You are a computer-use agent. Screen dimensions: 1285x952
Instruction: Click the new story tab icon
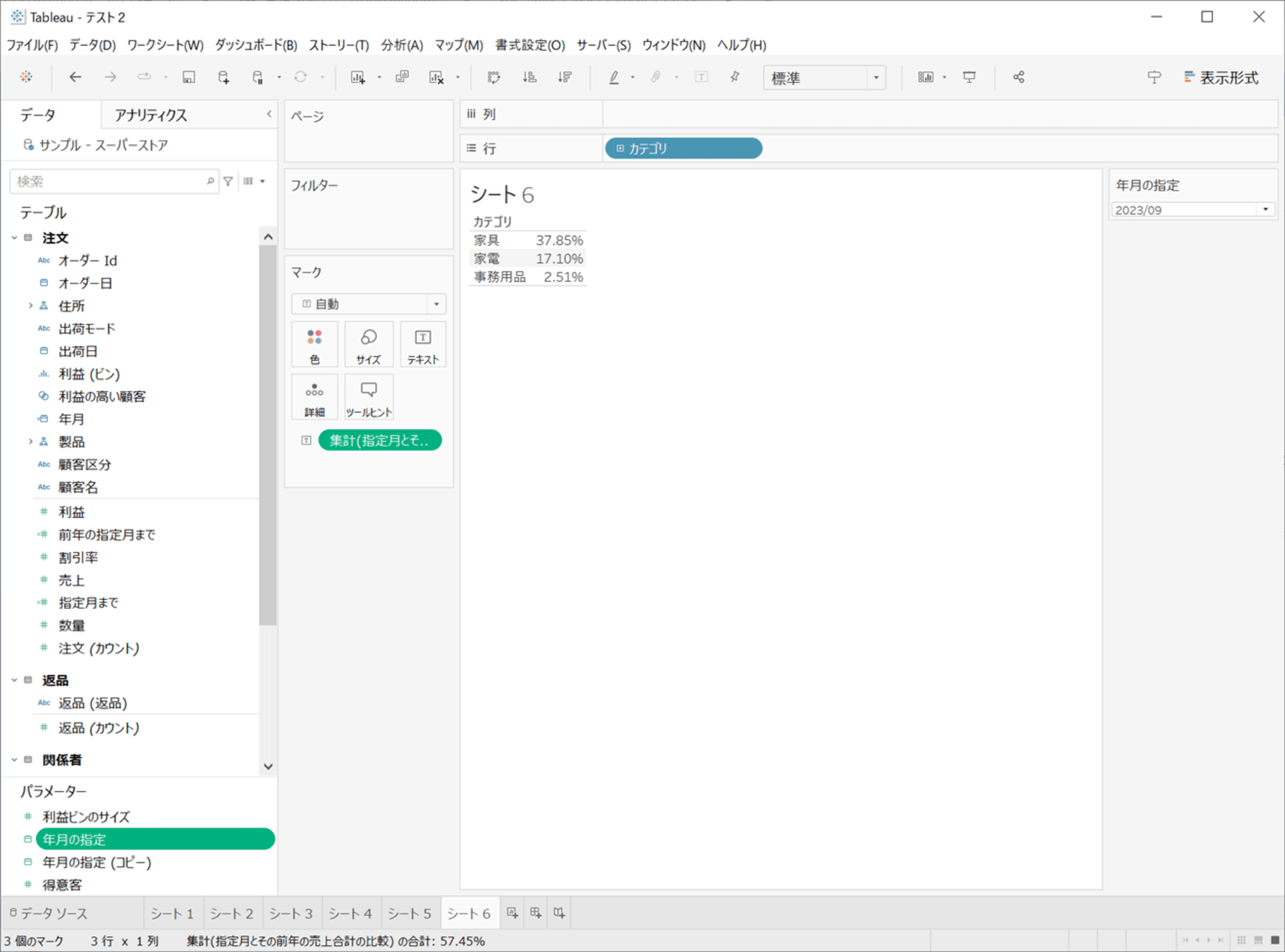560,913
